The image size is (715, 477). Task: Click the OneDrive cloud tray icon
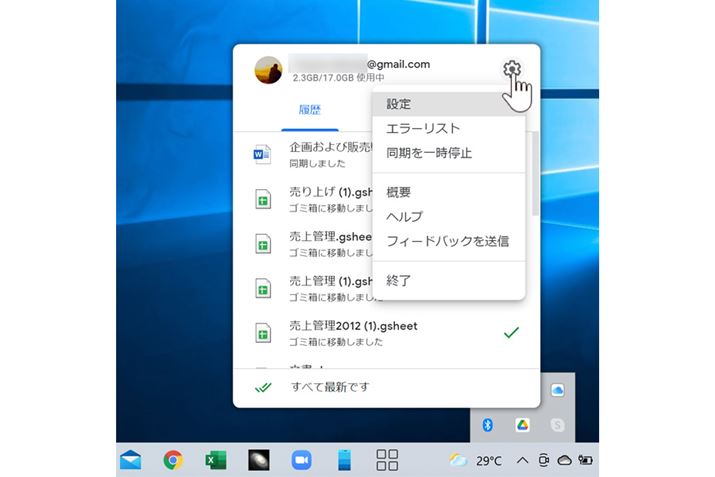coord(558,389)
